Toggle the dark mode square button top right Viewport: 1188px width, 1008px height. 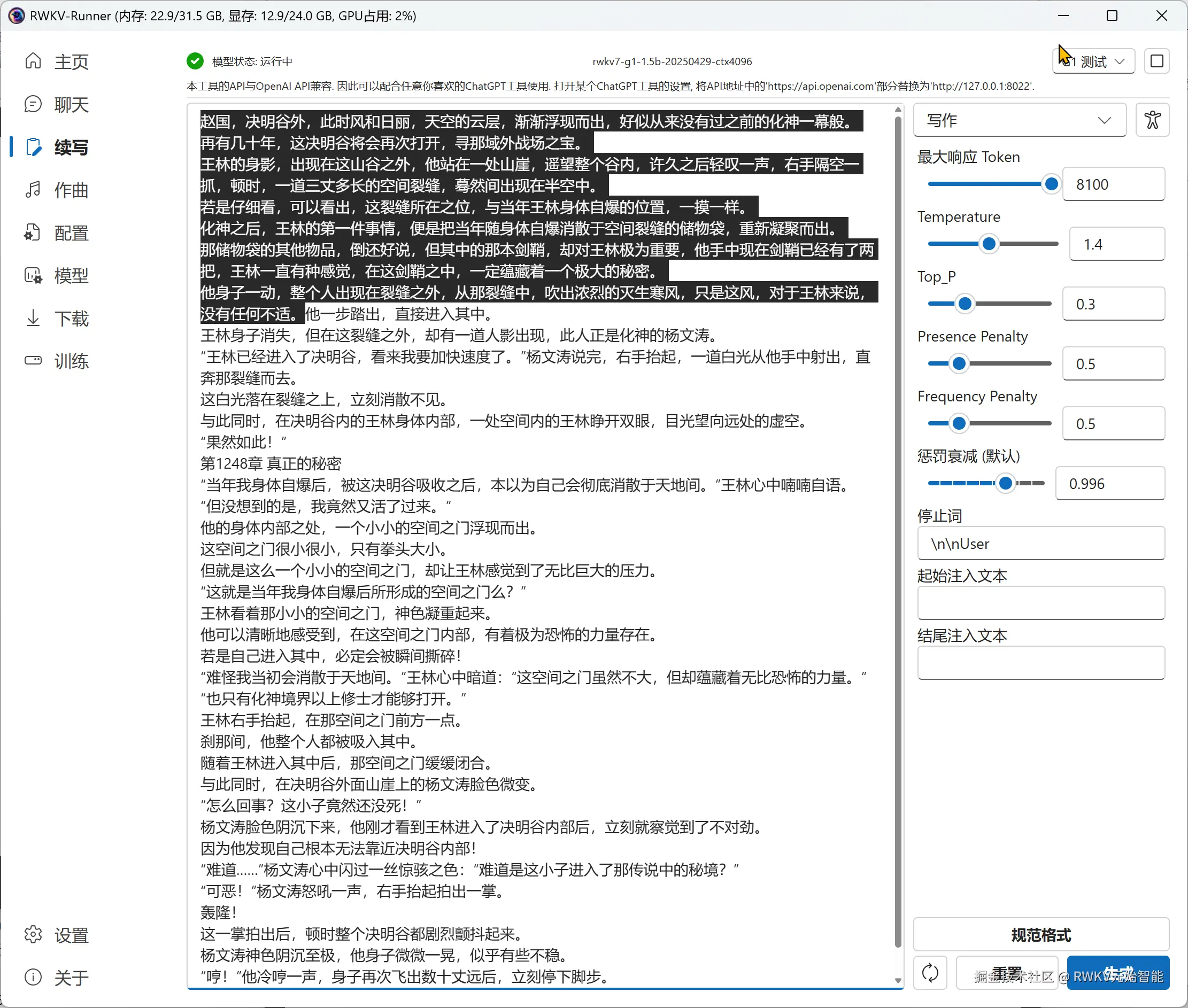(1156, 61)
